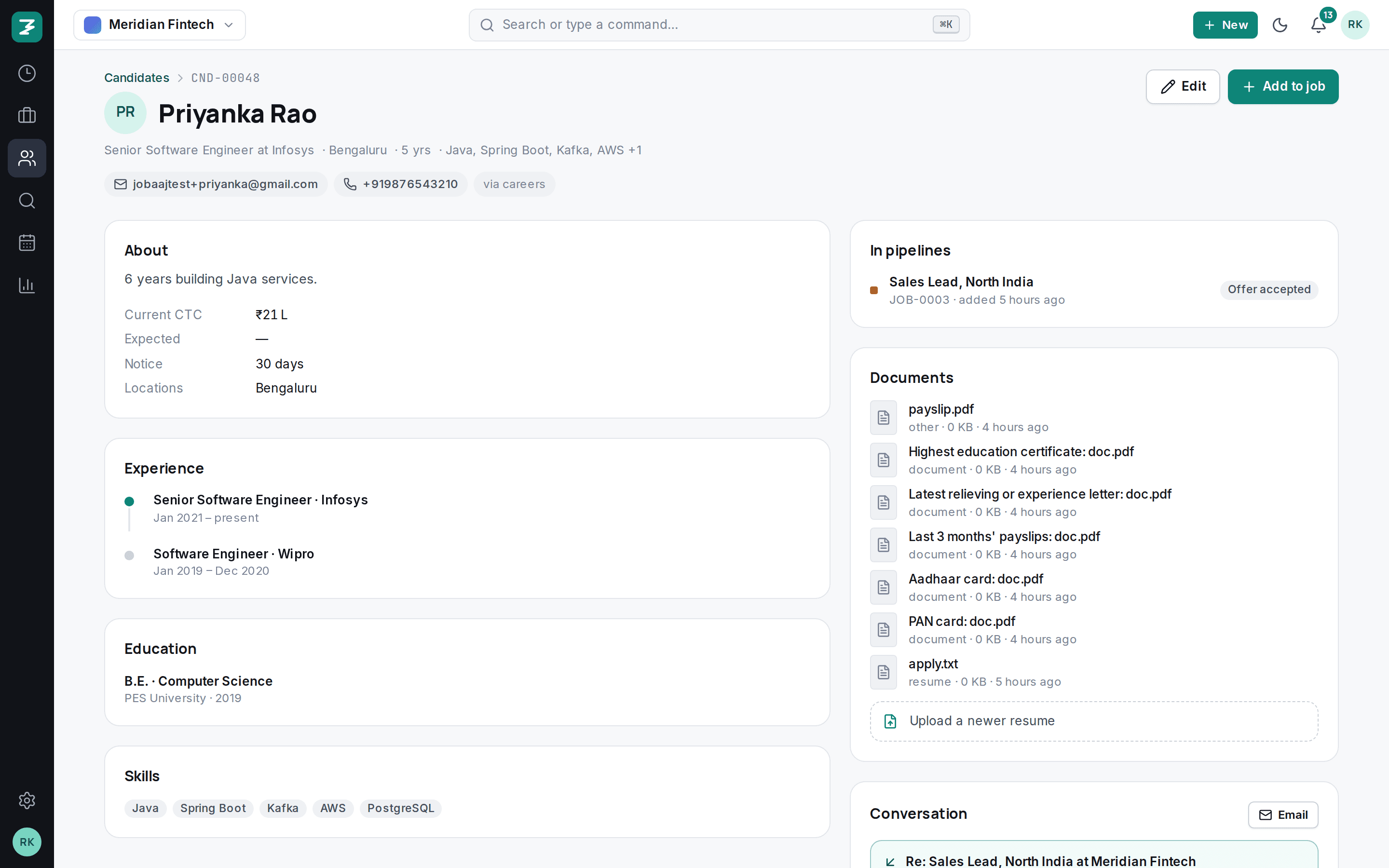Screen dimensions: 1389x868
Task: Click the phone number +919876543210 chip
Action: (401, 184)
